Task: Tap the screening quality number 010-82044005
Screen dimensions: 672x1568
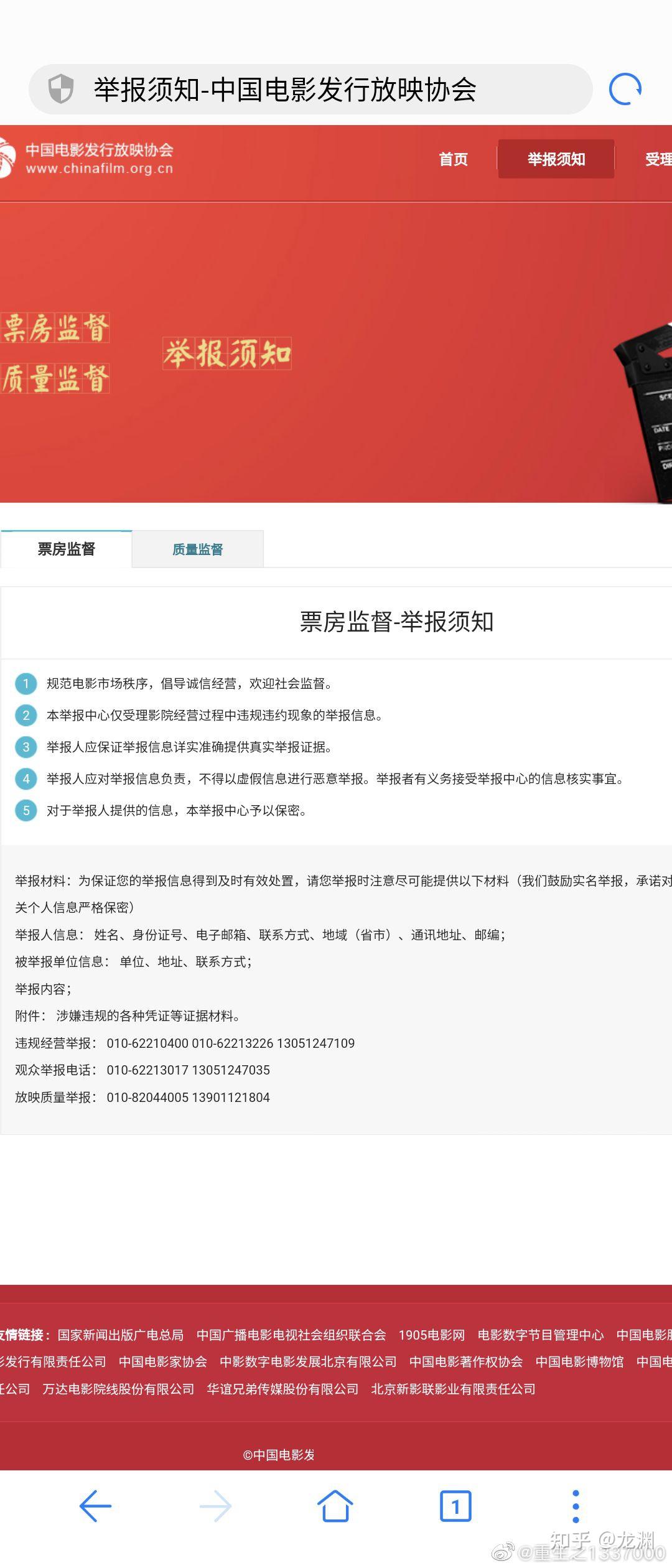Action: pyautogui.click(x=147, y=1097)
